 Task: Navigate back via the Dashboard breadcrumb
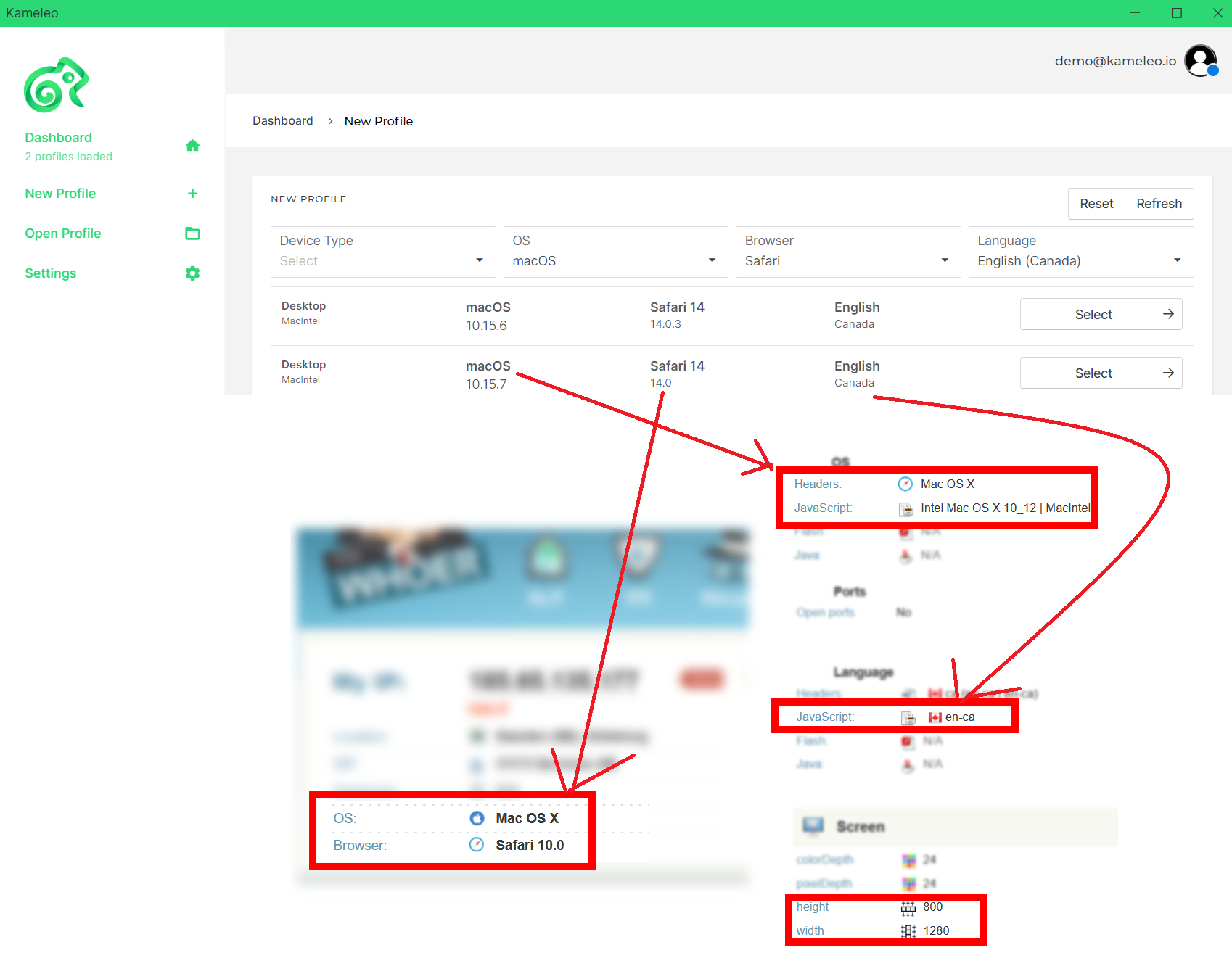coord(282,120)
